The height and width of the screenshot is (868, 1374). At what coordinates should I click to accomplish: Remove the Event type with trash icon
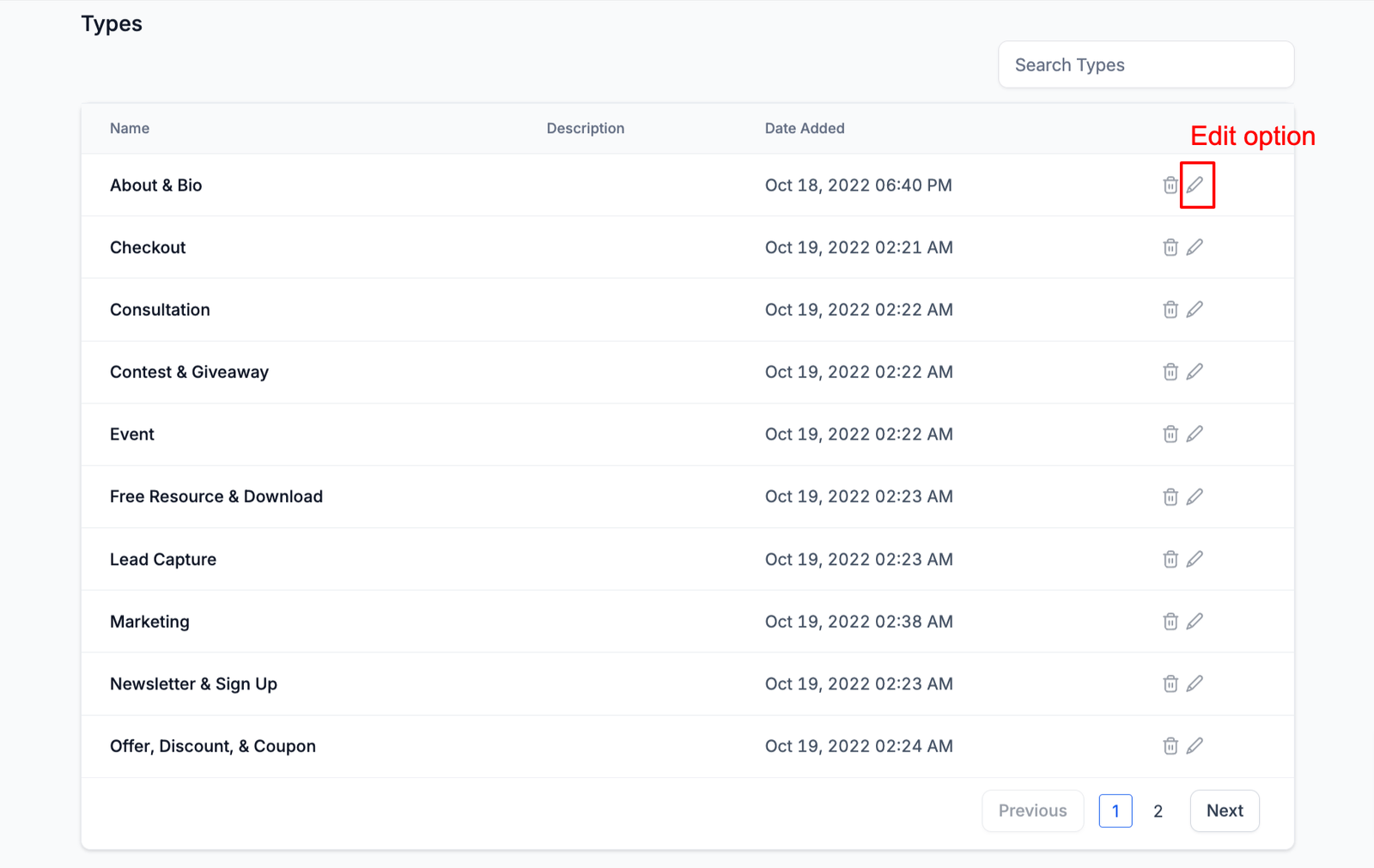coord(1170,434)
